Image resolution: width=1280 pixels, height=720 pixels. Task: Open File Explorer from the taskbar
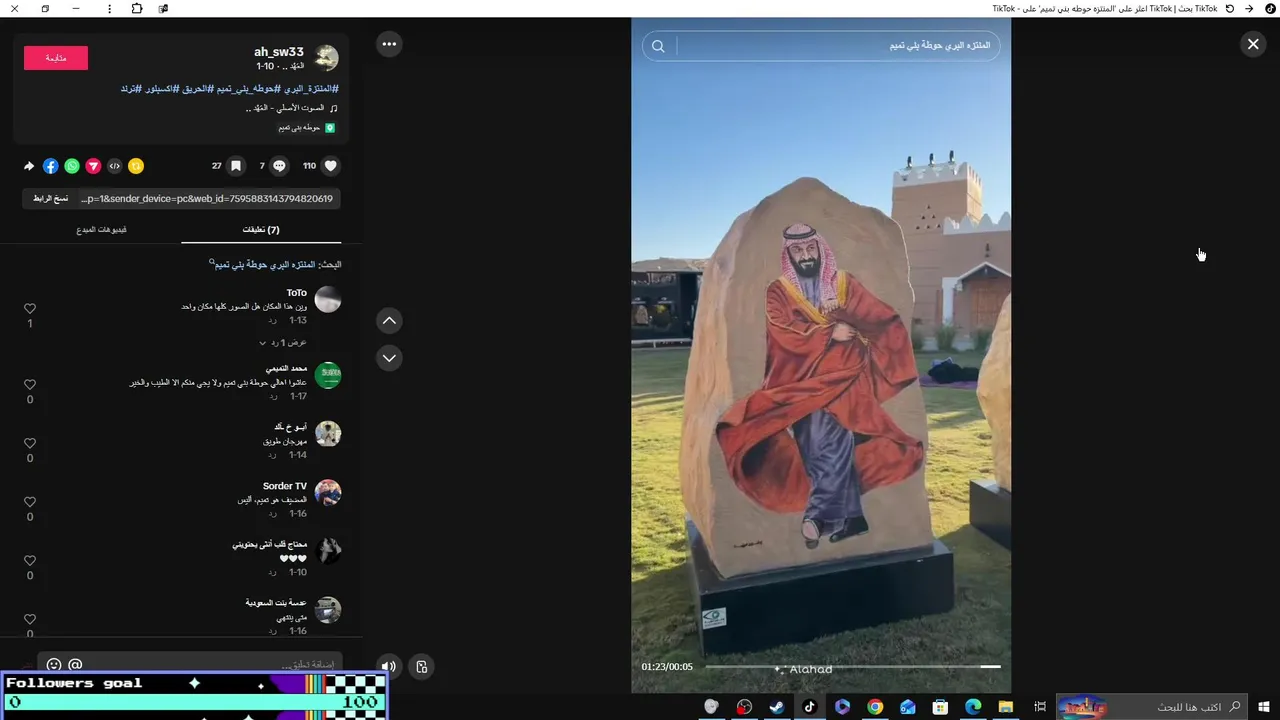pos(1006,707)
